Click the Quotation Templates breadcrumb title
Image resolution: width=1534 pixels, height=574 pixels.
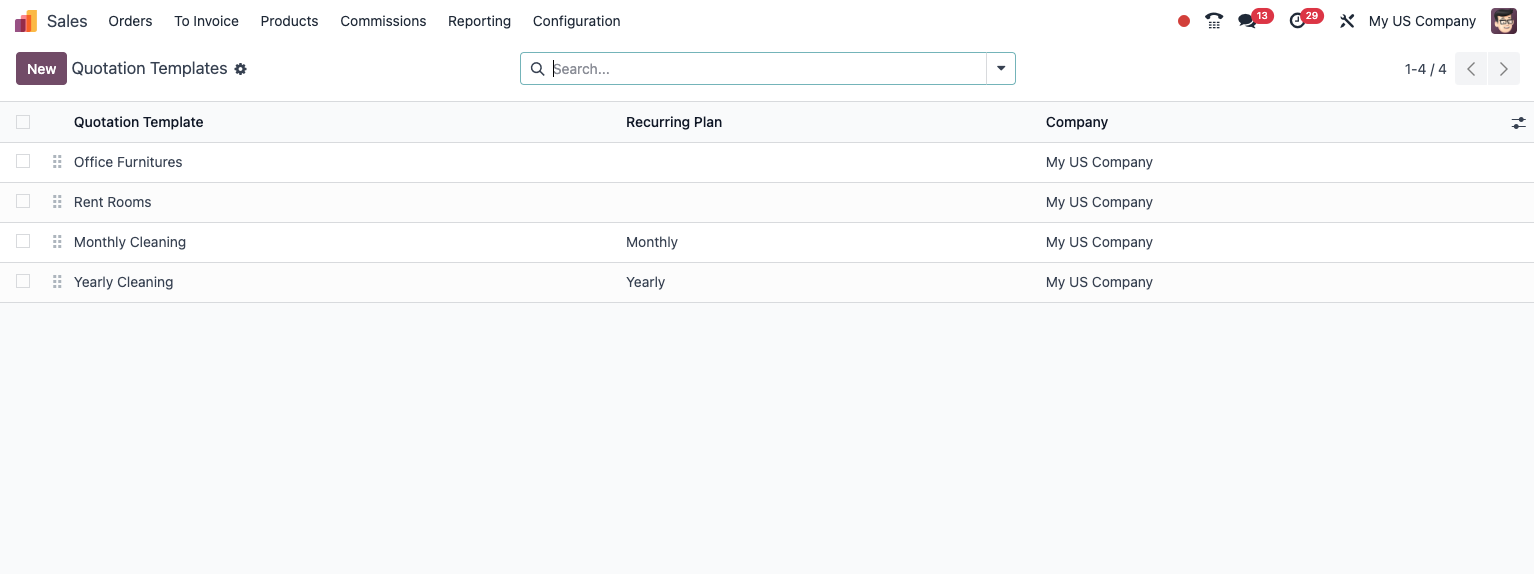click(x=149, y=69)
